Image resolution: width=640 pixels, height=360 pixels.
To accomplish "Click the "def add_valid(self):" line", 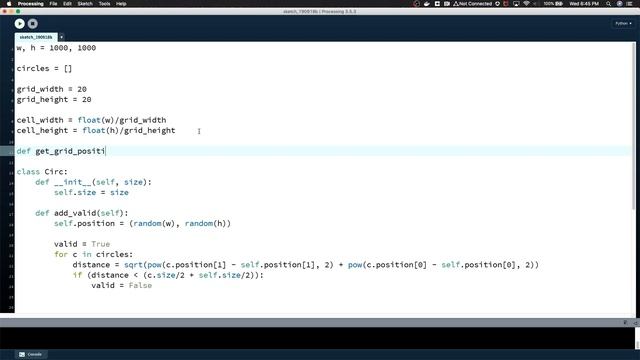I will tap(82, 213).
